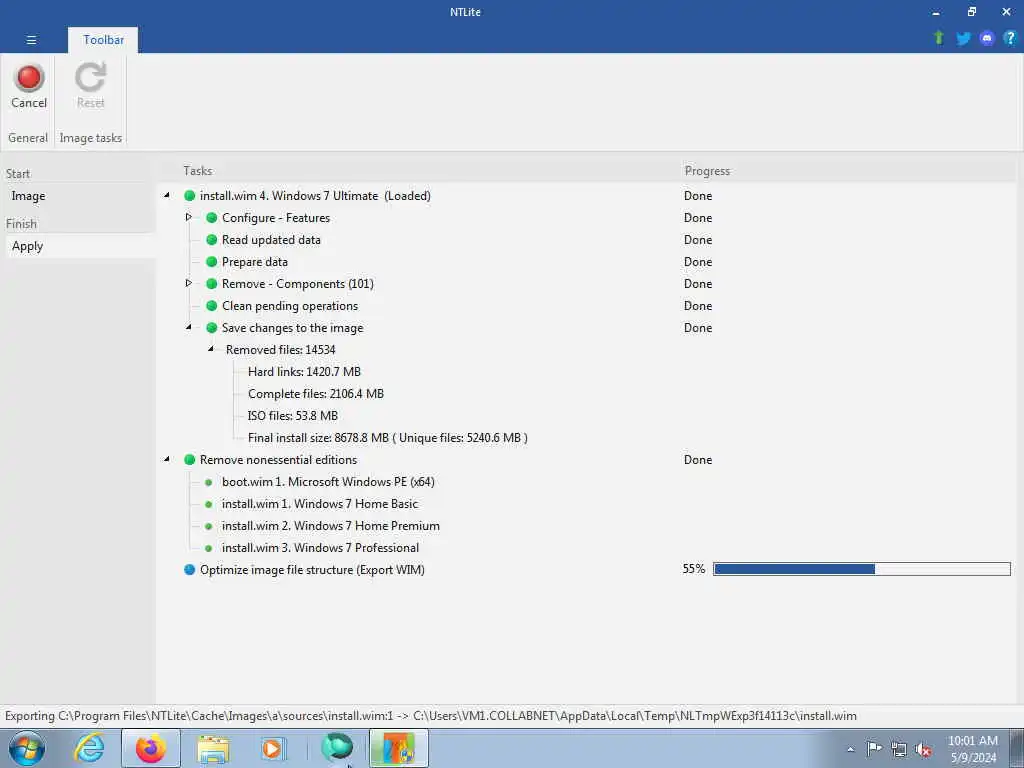Select Image in the left sidebar
The image size is (1024, 768).
pos(28,196)
